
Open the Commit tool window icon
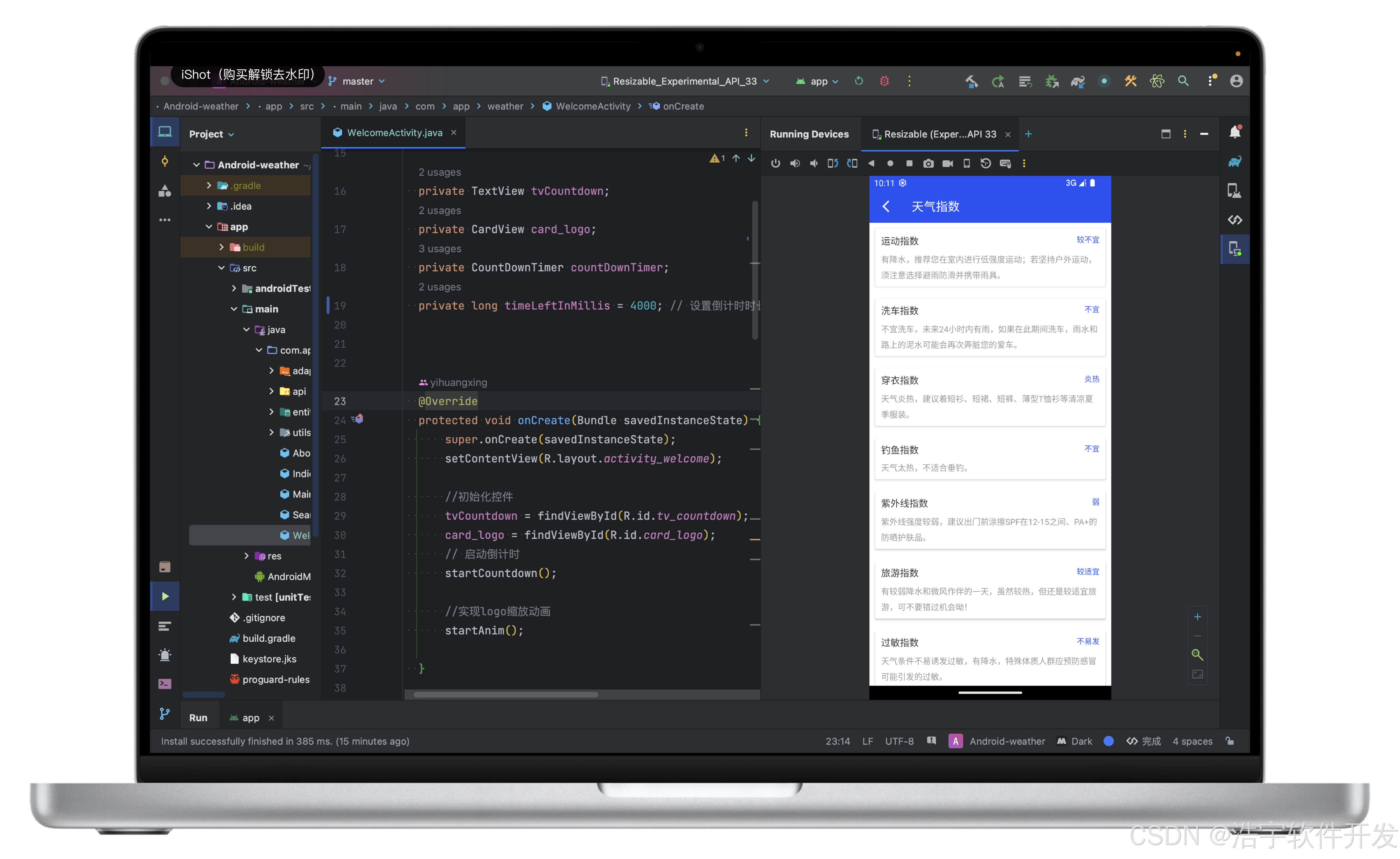[165, 161]
